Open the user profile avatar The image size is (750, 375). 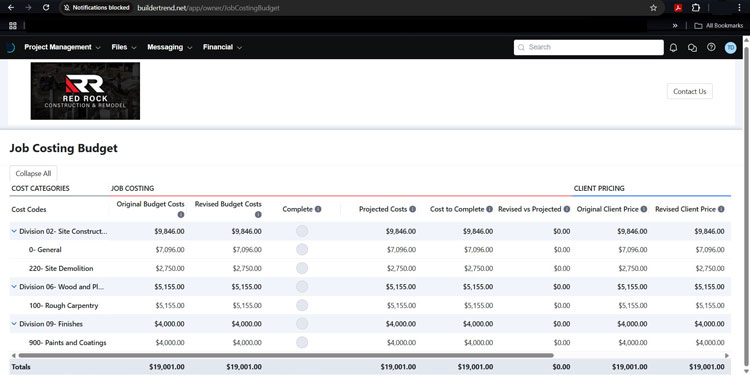click(730, 47)
